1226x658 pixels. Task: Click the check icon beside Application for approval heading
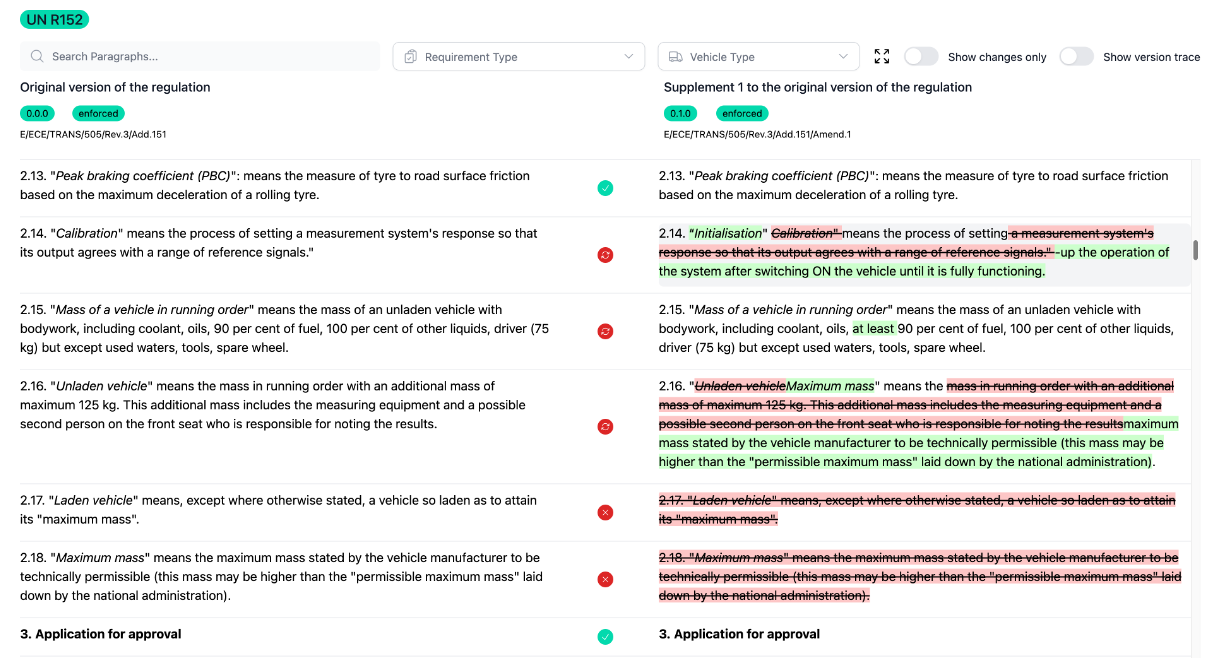[x=605, y=637]
